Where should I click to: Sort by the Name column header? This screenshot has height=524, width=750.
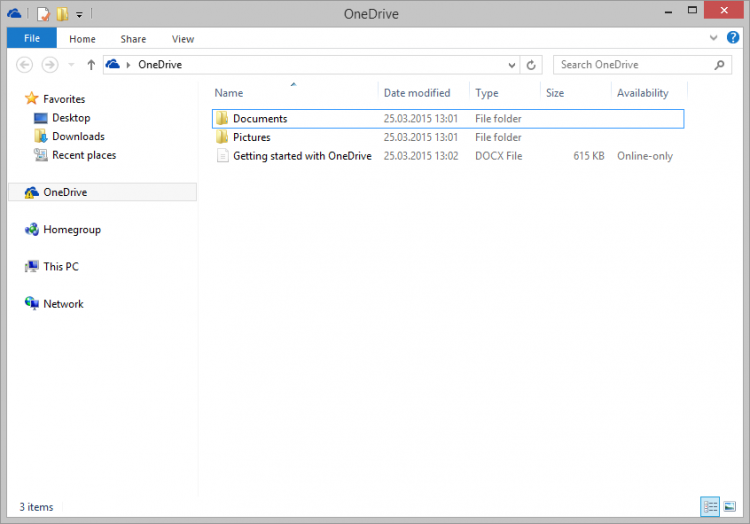229,93
